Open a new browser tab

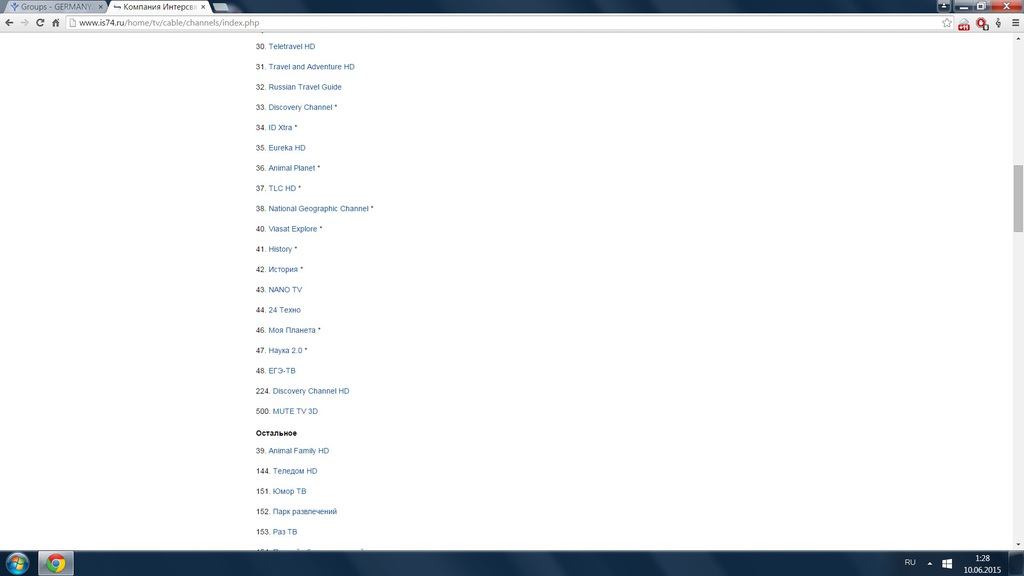pyautogui.click(x=221, y=7)
